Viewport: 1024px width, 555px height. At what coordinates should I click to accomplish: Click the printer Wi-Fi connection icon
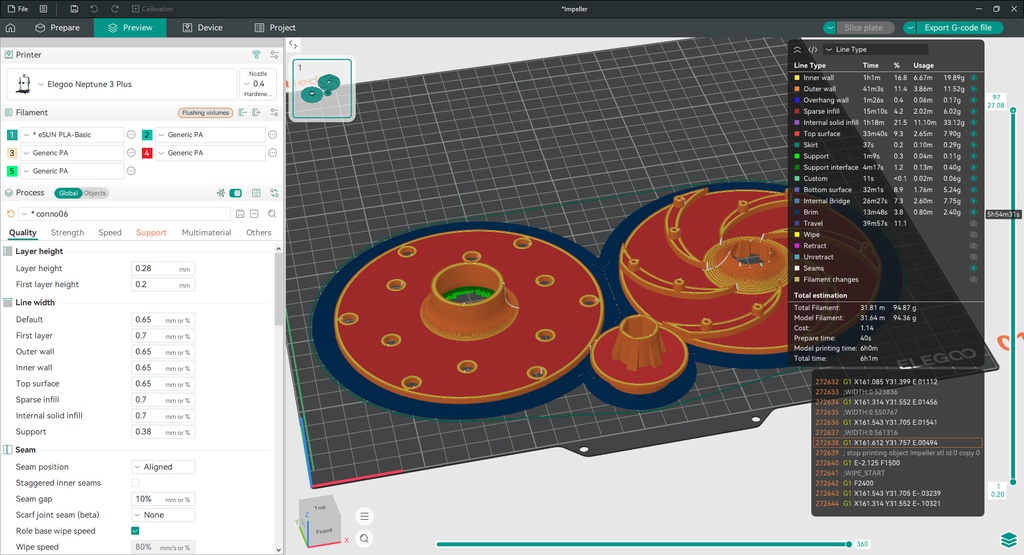pos(257,55)
